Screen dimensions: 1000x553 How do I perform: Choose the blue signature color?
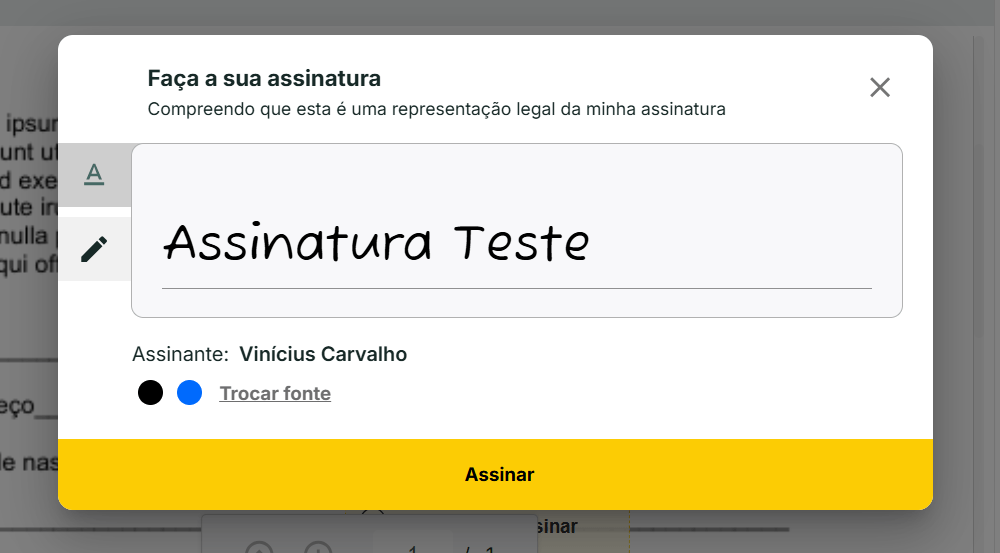190,393
